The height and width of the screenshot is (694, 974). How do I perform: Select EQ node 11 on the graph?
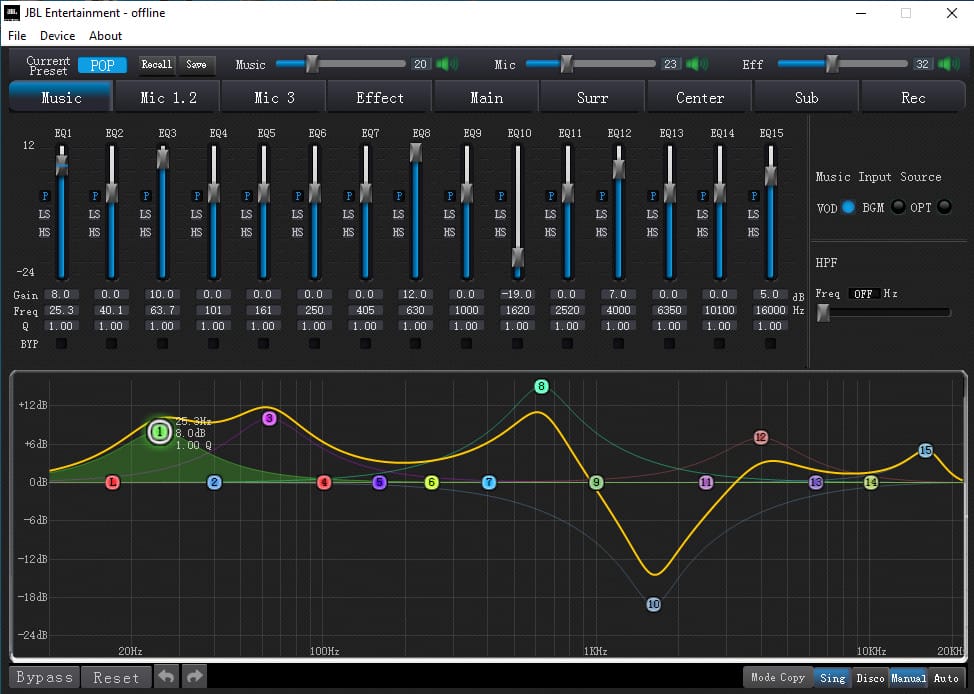[x=706, y=482]
